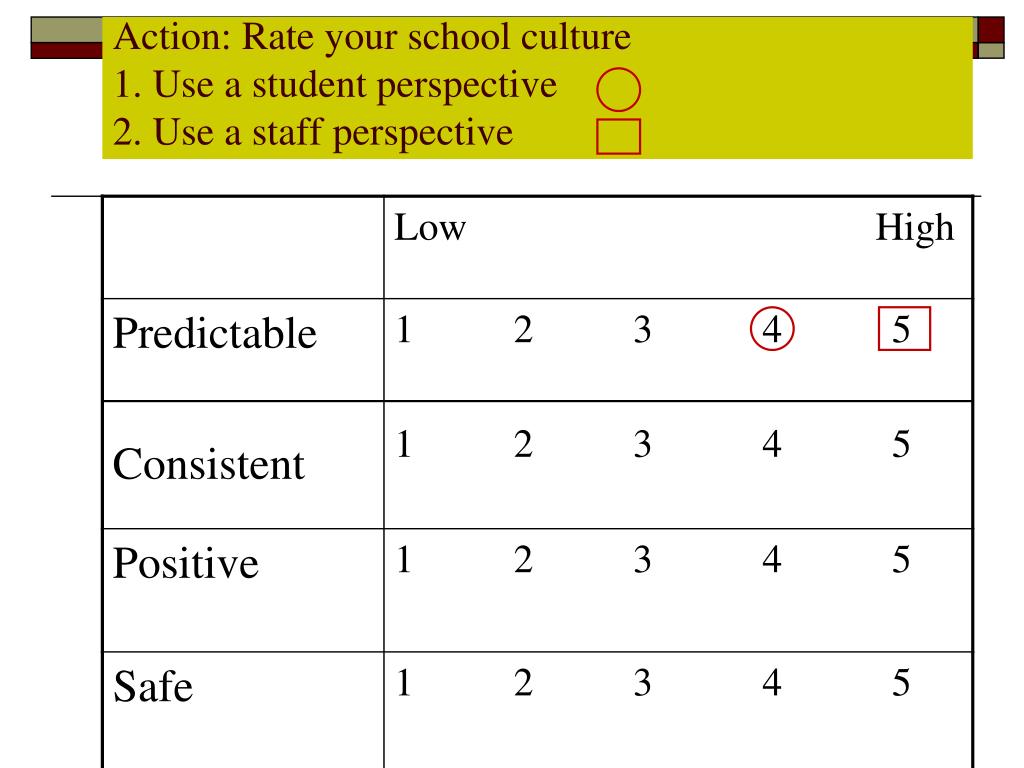Choose rating 3 in the Positive row

[x=642, y=560]
